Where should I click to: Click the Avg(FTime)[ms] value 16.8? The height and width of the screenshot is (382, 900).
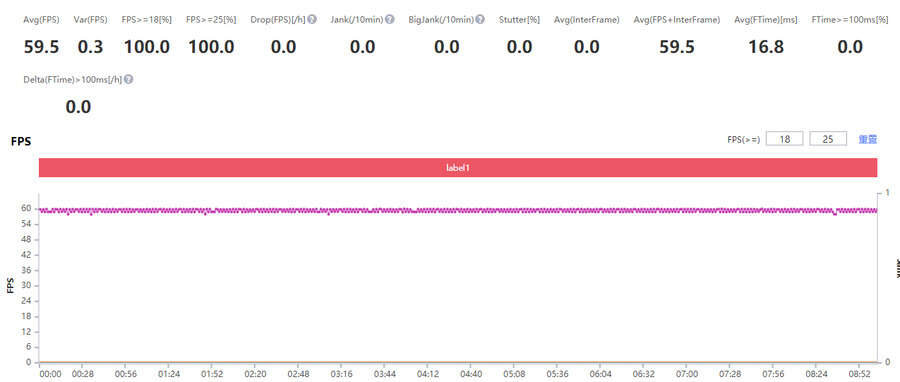[766, 47]
